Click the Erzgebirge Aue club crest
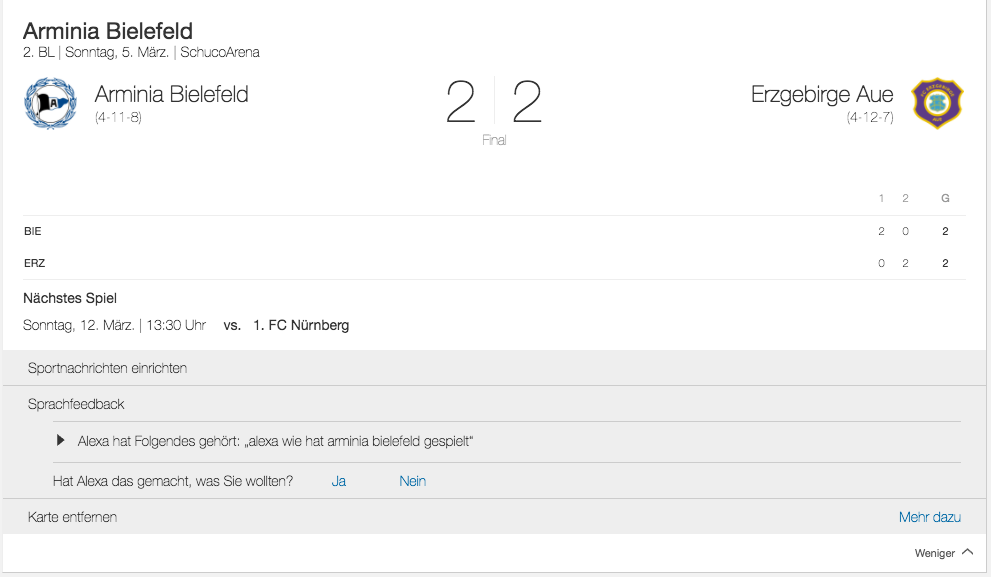The image size is (991, 577). click(937, 103)
